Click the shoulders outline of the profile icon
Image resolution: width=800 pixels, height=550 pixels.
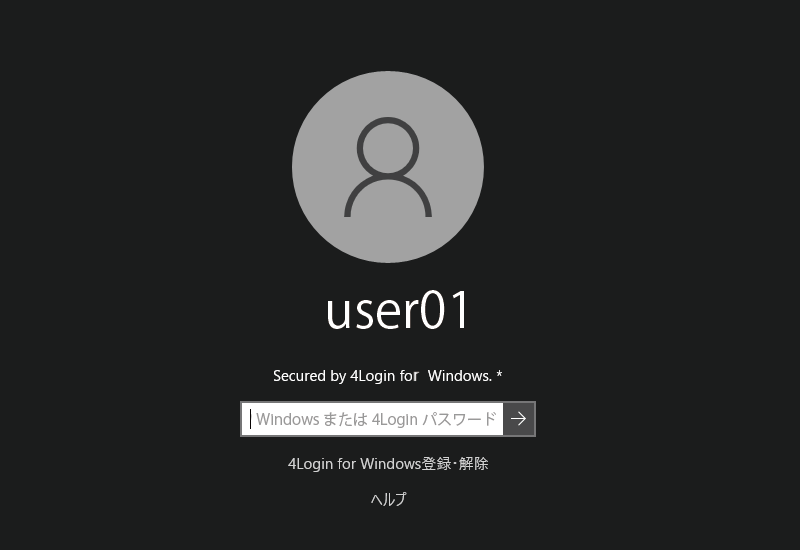pos(388,196)
